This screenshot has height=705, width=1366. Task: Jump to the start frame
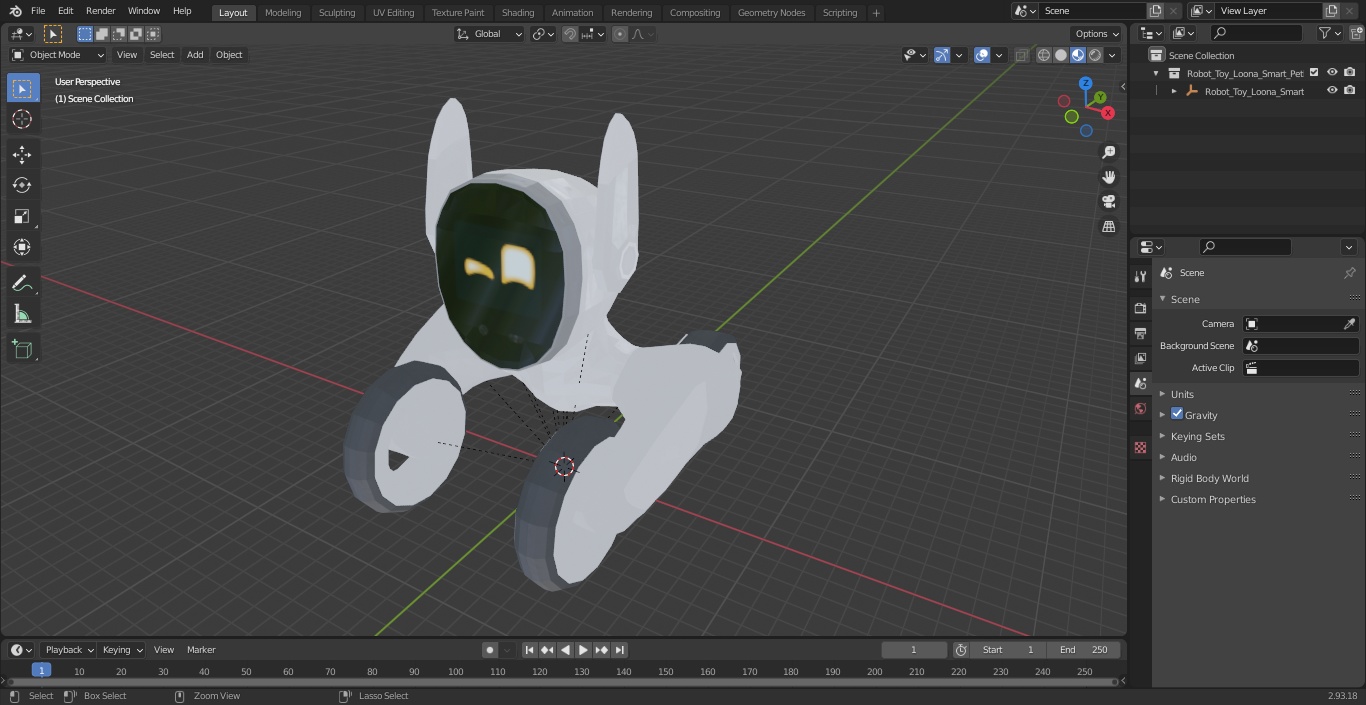tap(530, 650)
